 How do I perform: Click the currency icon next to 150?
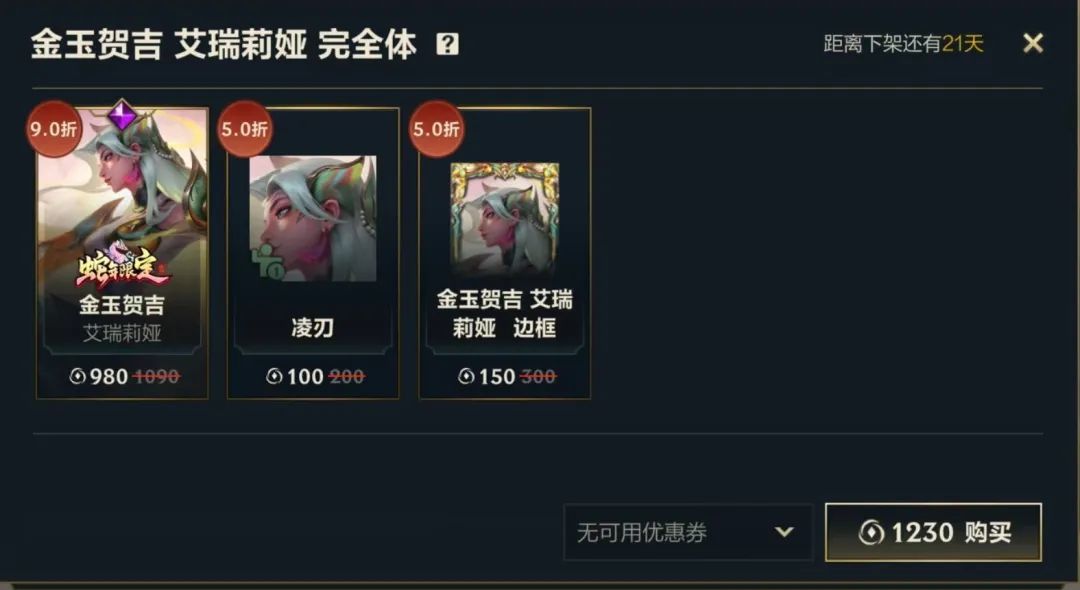pyautogui.click(x=466, y=376)
